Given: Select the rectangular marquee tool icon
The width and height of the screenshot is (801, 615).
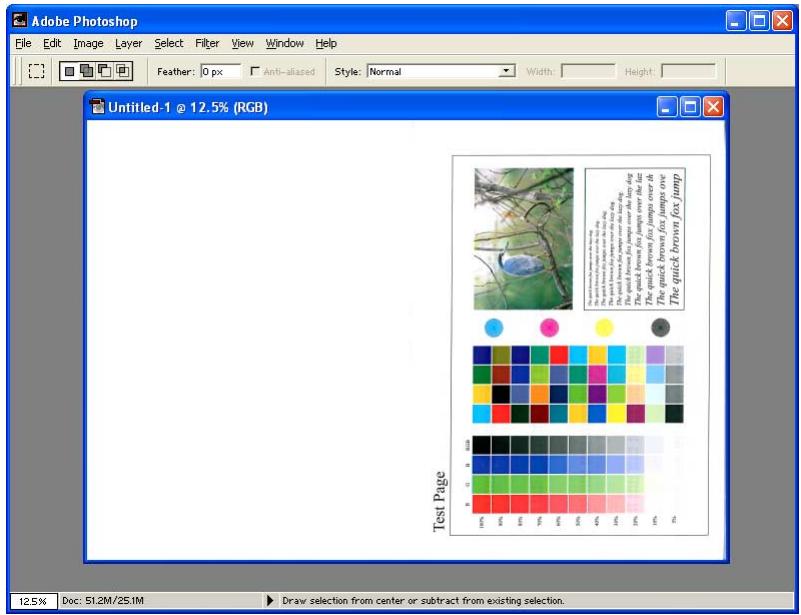Looking at the screenshot, I should 36,71.
